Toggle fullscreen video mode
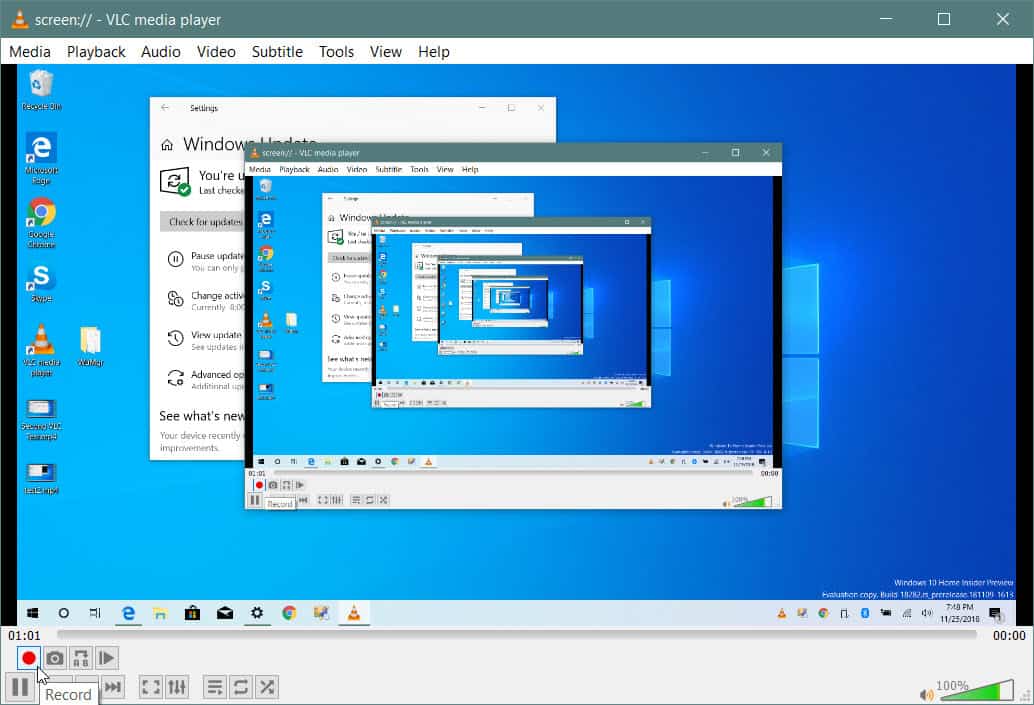 click(150, 687)
